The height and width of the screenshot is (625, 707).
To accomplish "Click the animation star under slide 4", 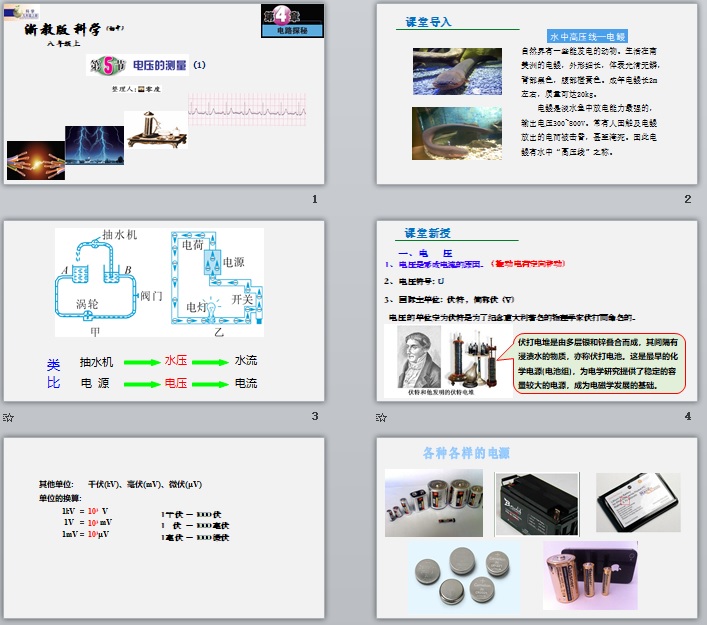I will (x=381, y=417).
